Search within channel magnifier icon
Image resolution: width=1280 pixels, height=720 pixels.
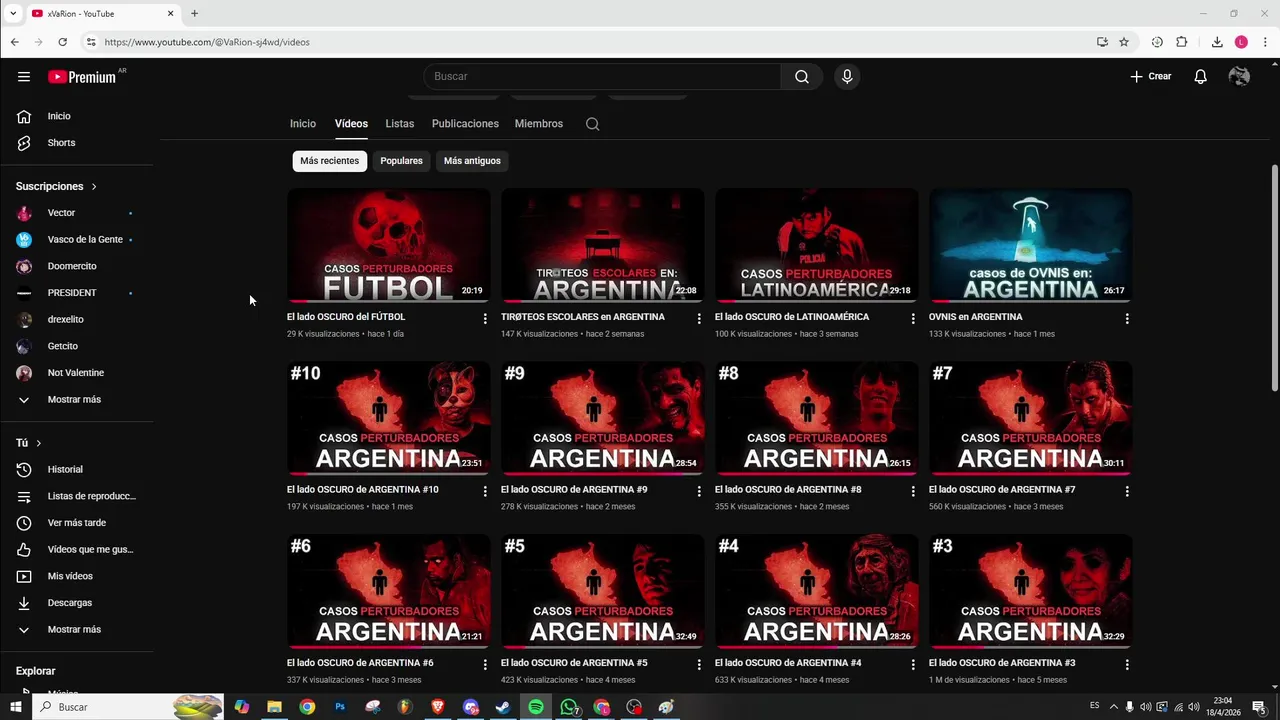click(x=592, y=124)
